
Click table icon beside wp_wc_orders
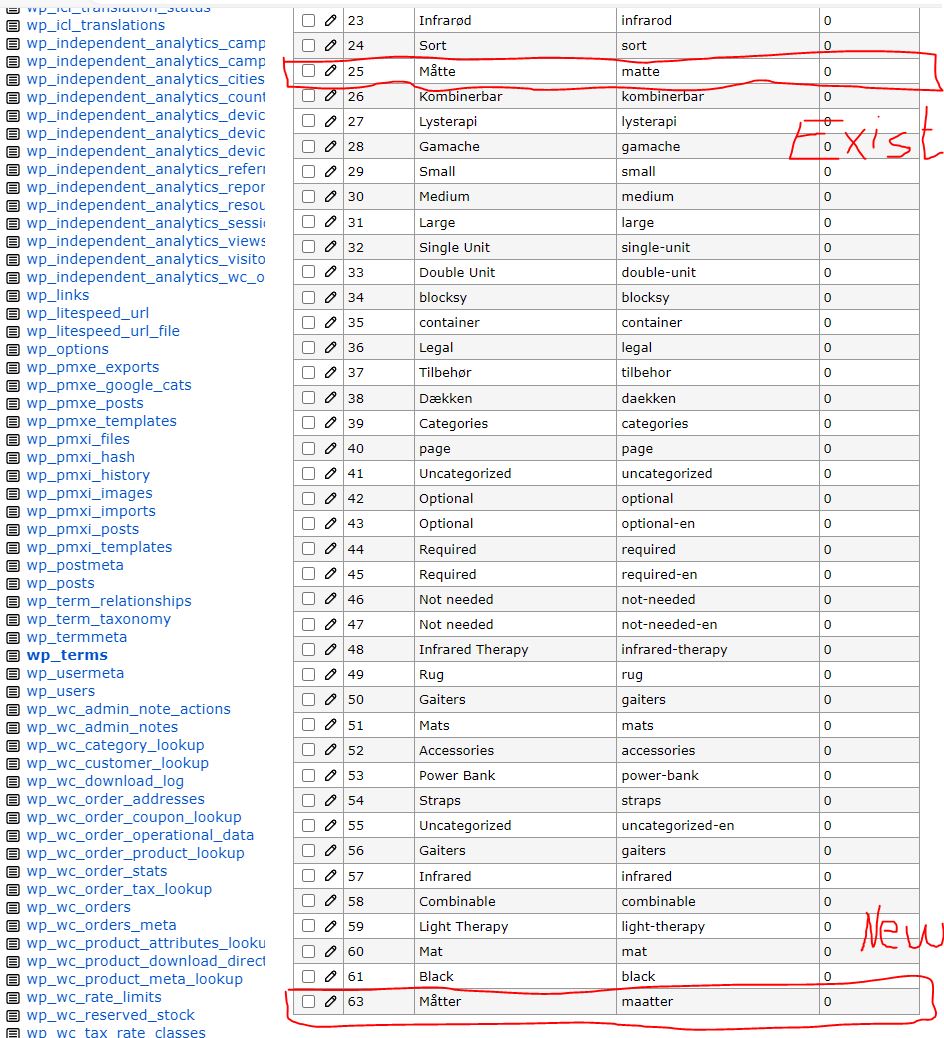(x=13, y=908)
